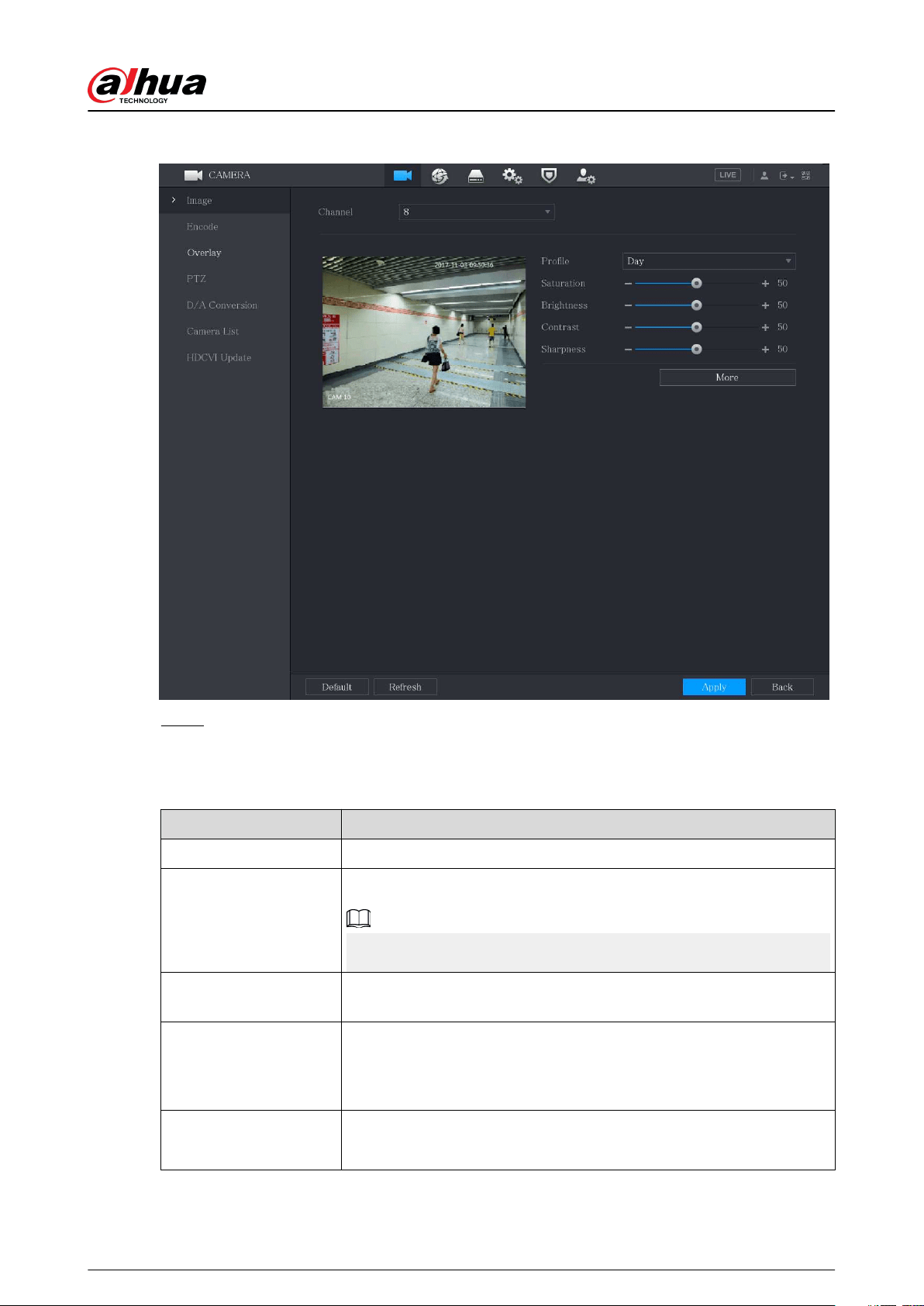
Task: Click the camera icon beside CAMERA title
Action: tap(193, 175)
